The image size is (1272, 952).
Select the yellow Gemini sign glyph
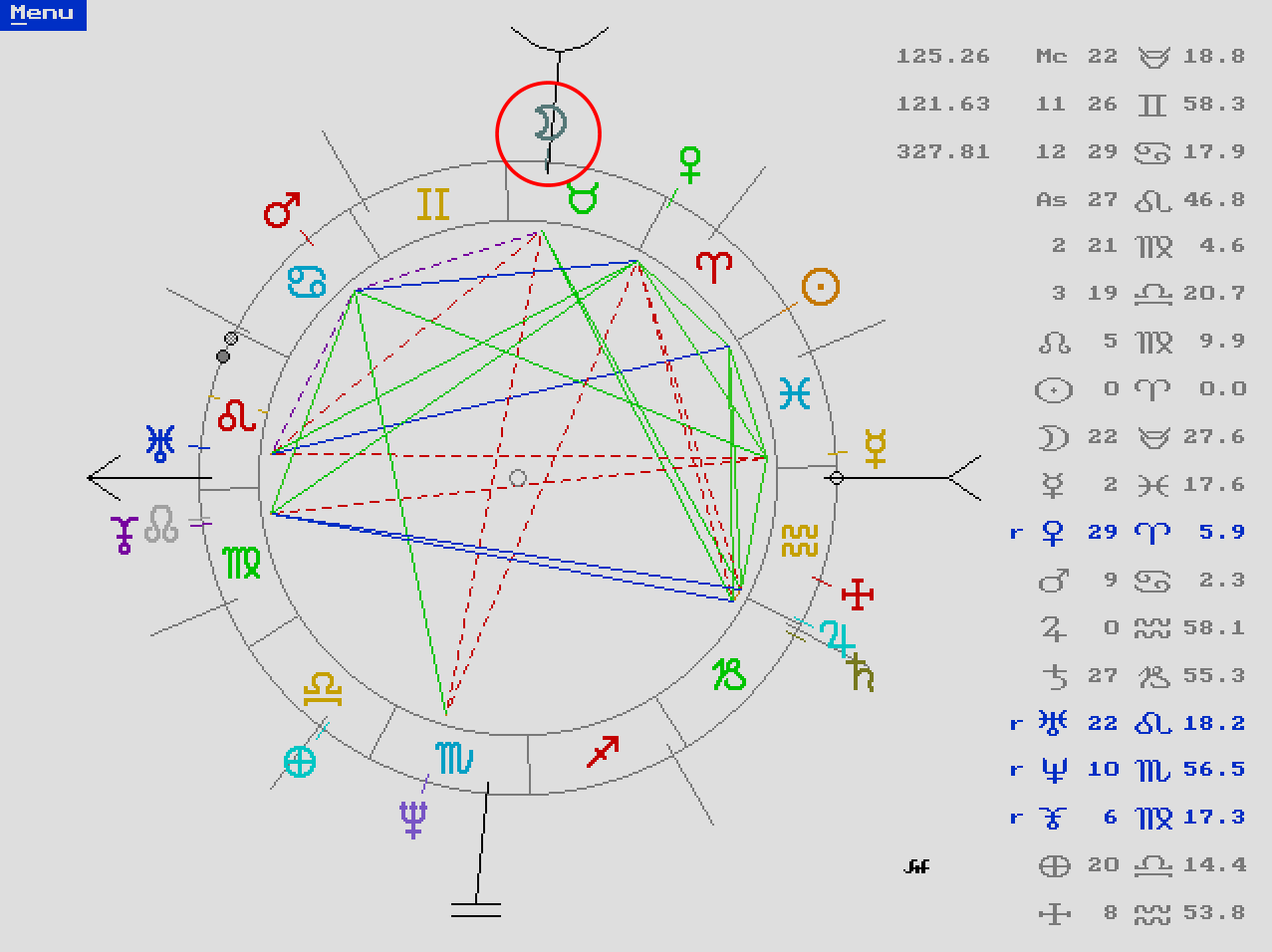coord(433,204)
